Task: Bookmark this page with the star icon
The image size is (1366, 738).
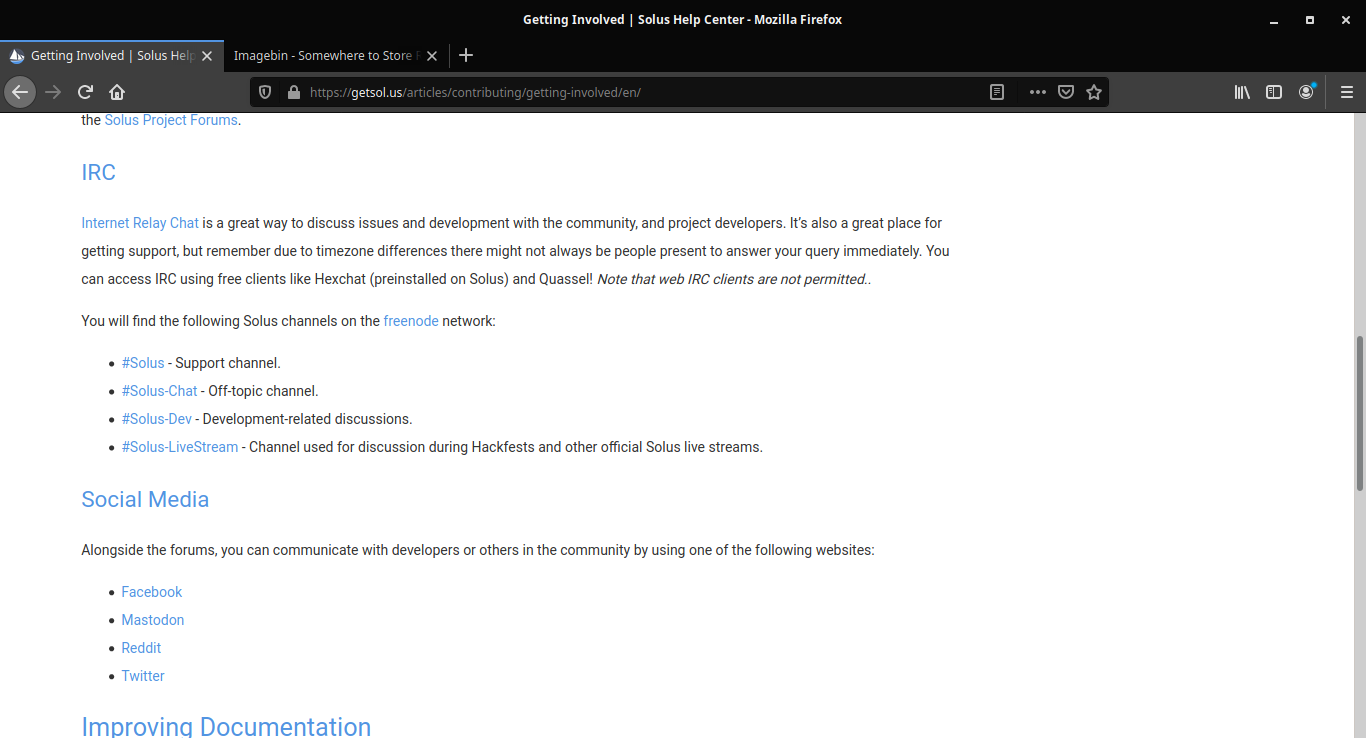Action: [1094, 92]
